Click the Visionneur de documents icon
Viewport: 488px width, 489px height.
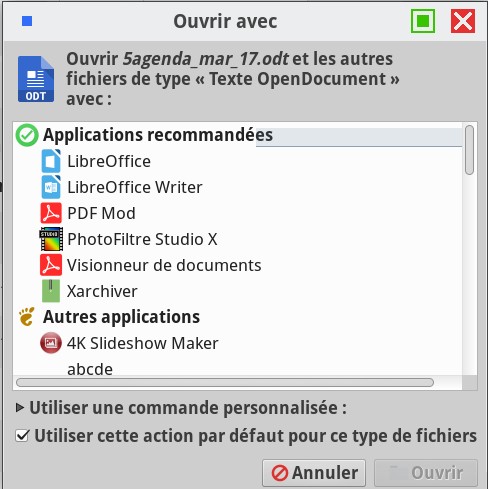point(51,265)
